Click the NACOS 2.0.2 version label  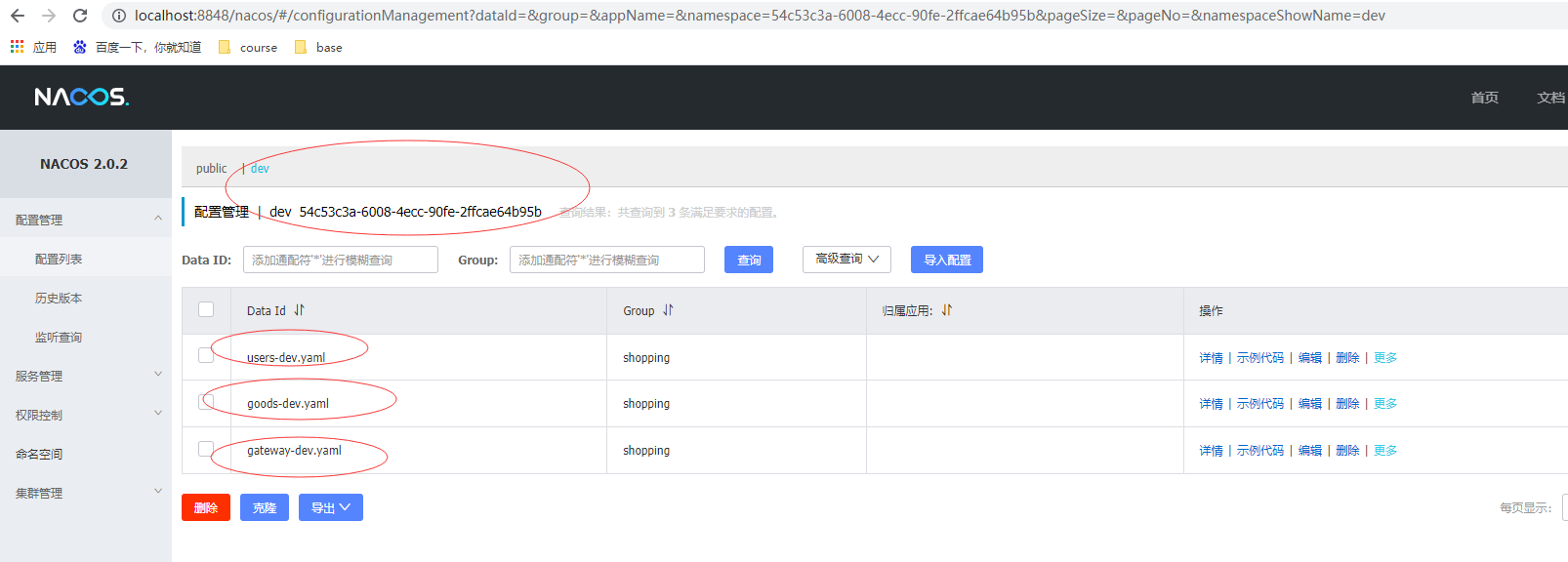[x=84, y=164]
